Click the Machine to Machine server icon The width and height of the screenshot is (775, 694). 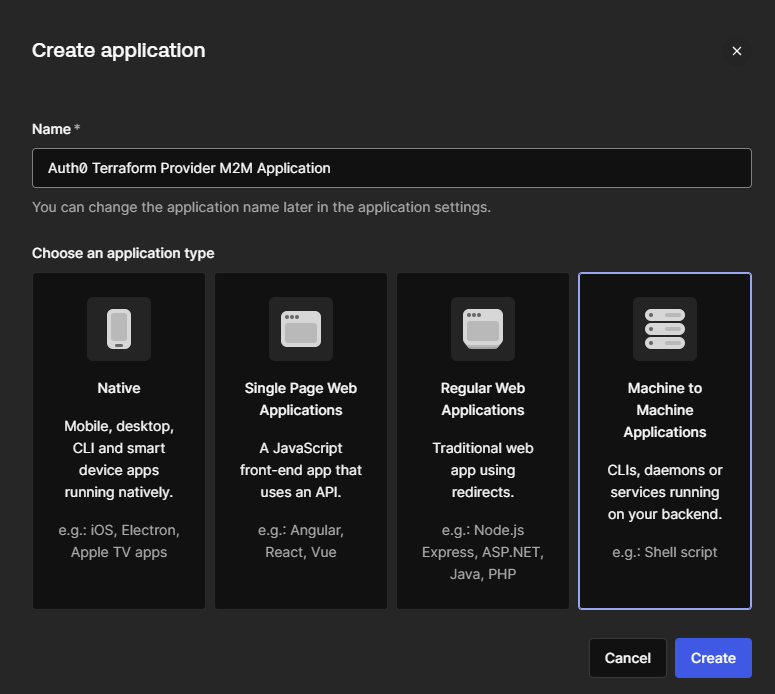665,329
